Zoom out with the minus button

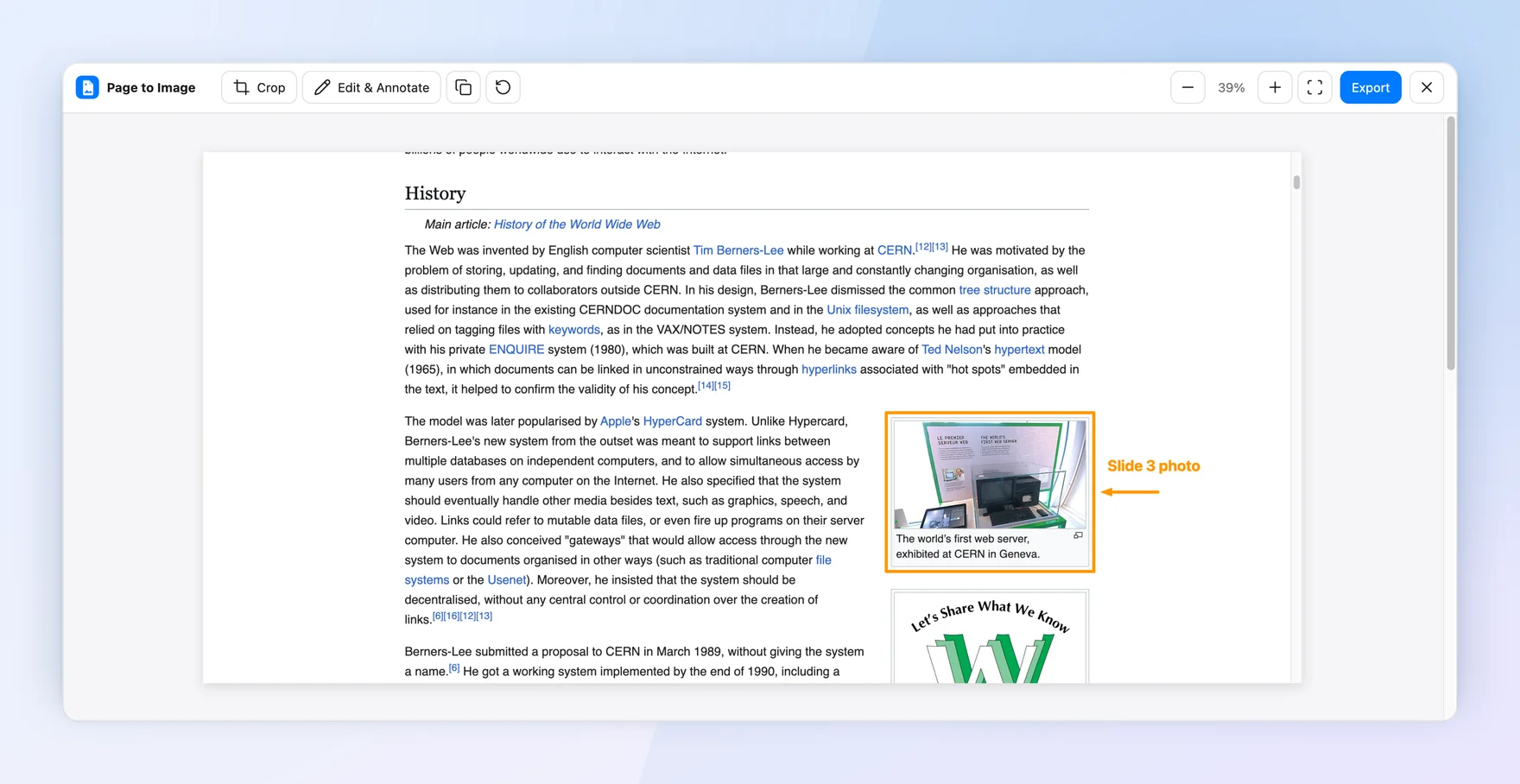(x=1187, y=87)
